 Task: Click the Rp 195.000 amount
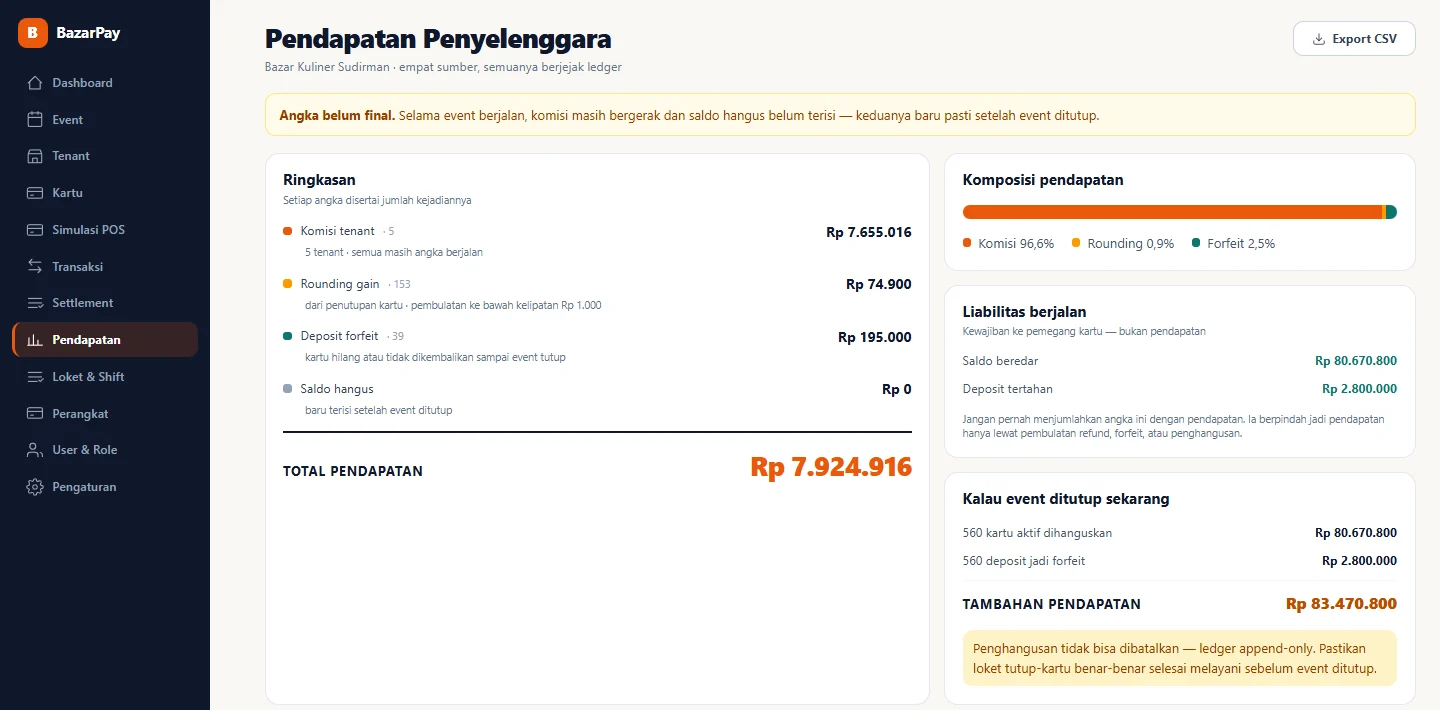[x=875, y=337]
